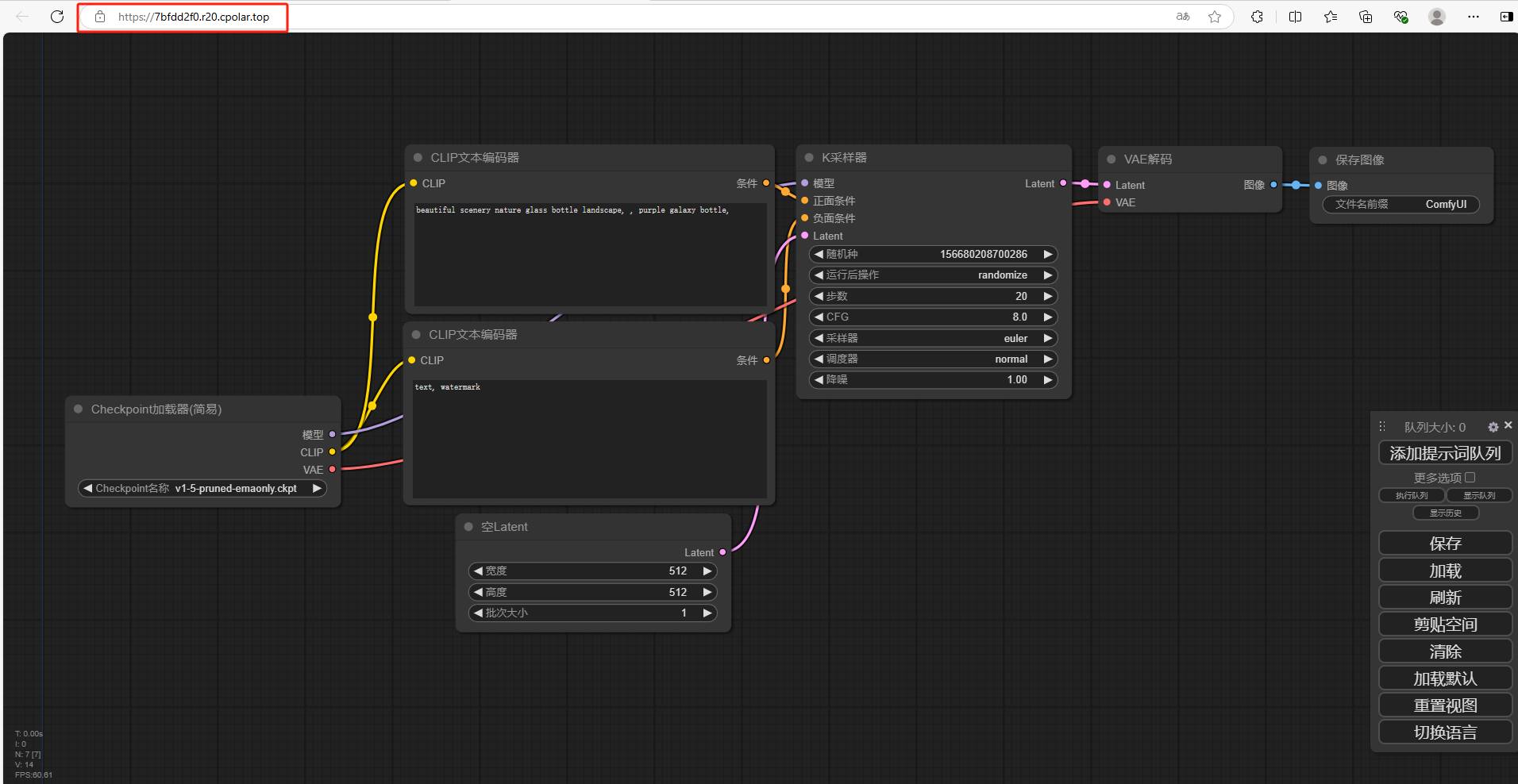Viewport: 1518px width, 784px height.
Task: Select next 采样器 with right arrow
Action: pyautogui.click(x=1048, y=338)
